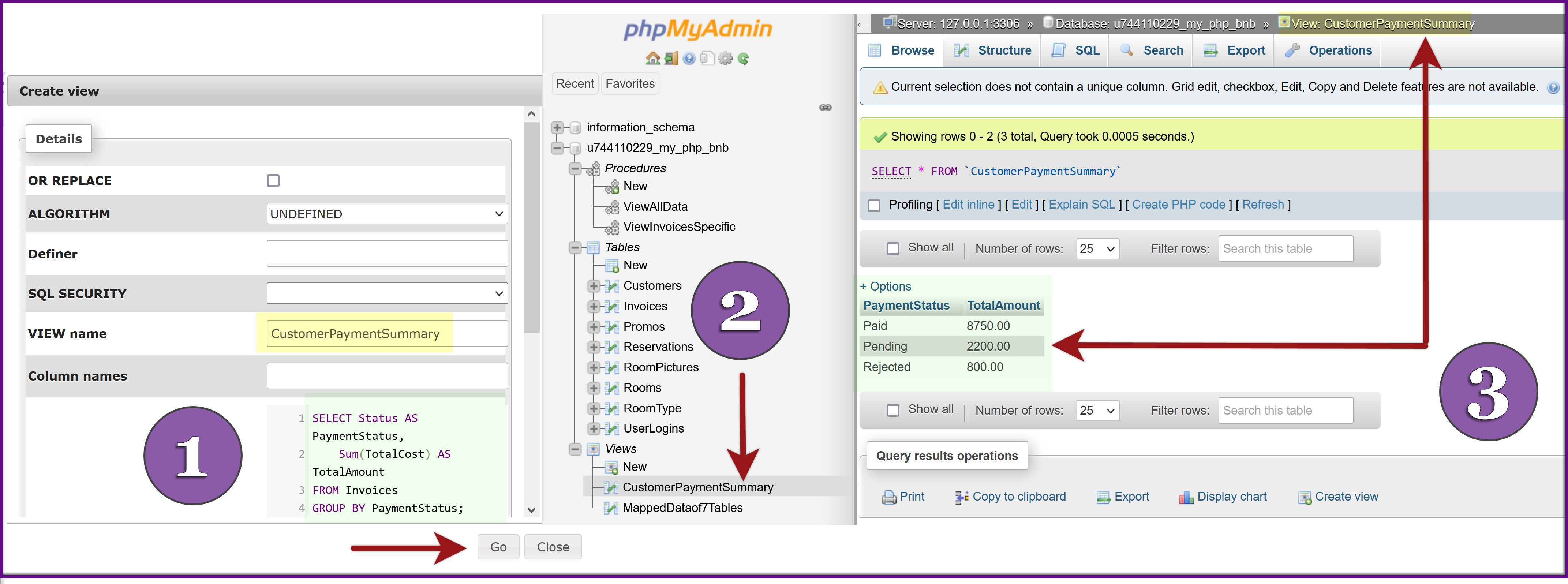Open phpMyAdmin documentation help icon
Viewport: 1568px width, 584px height.
689,59
